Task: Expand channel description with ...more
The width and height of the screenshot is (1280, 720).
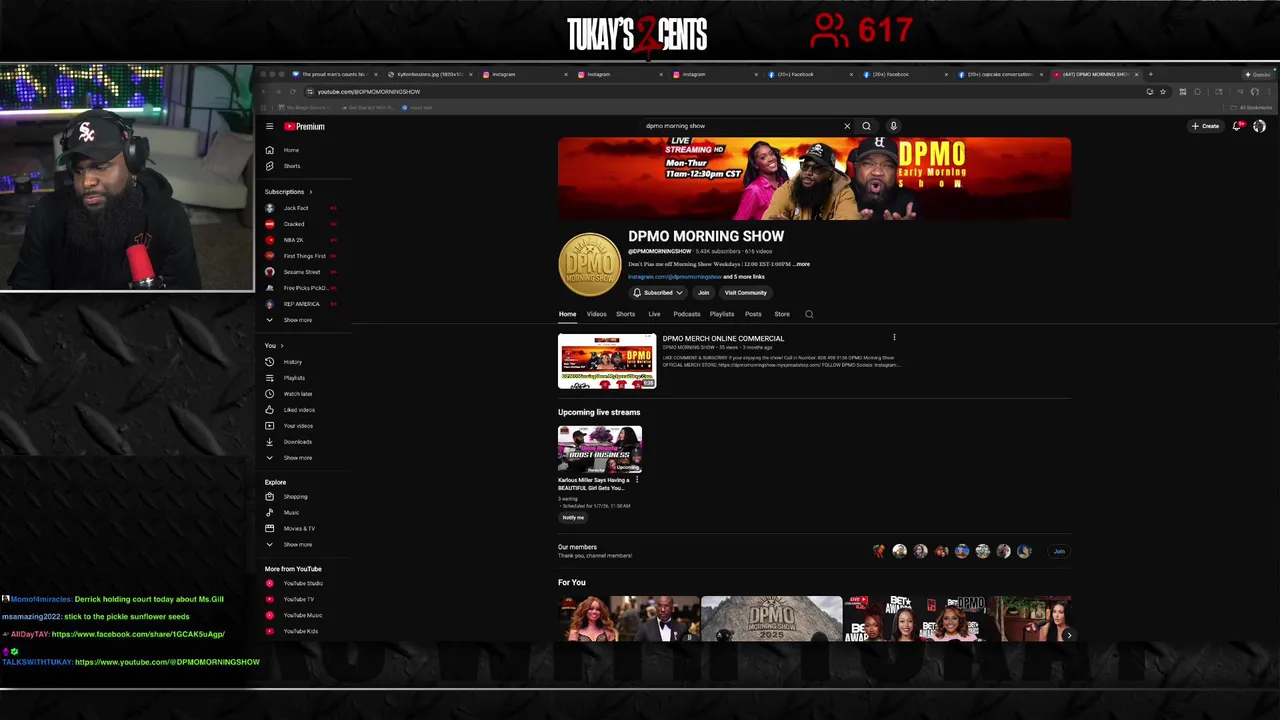Action: [802, 264]
